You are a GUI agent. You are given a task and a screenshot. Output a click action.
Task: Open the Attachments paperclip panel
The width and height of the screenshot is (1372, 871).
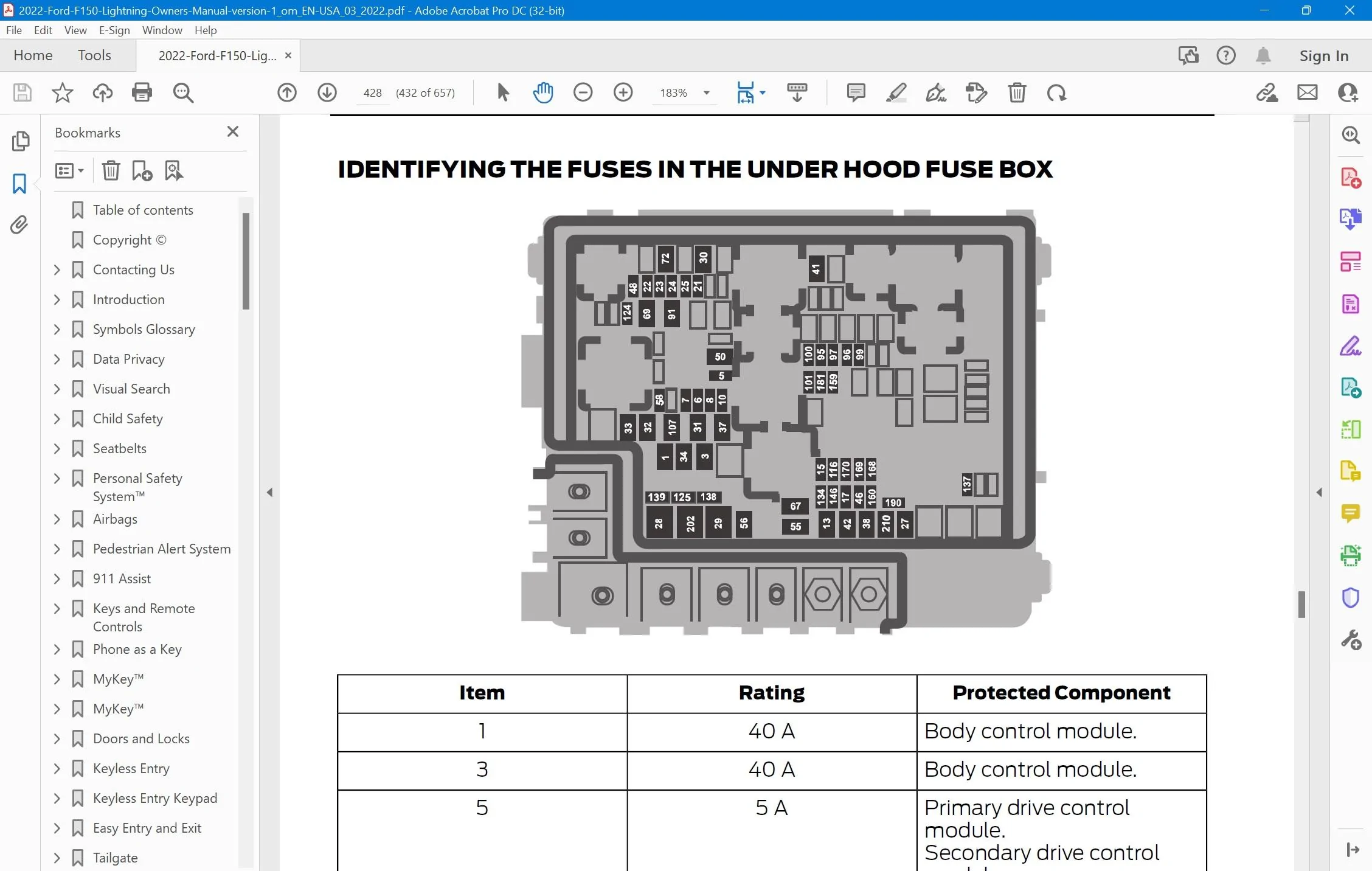(x=19, y=225)
